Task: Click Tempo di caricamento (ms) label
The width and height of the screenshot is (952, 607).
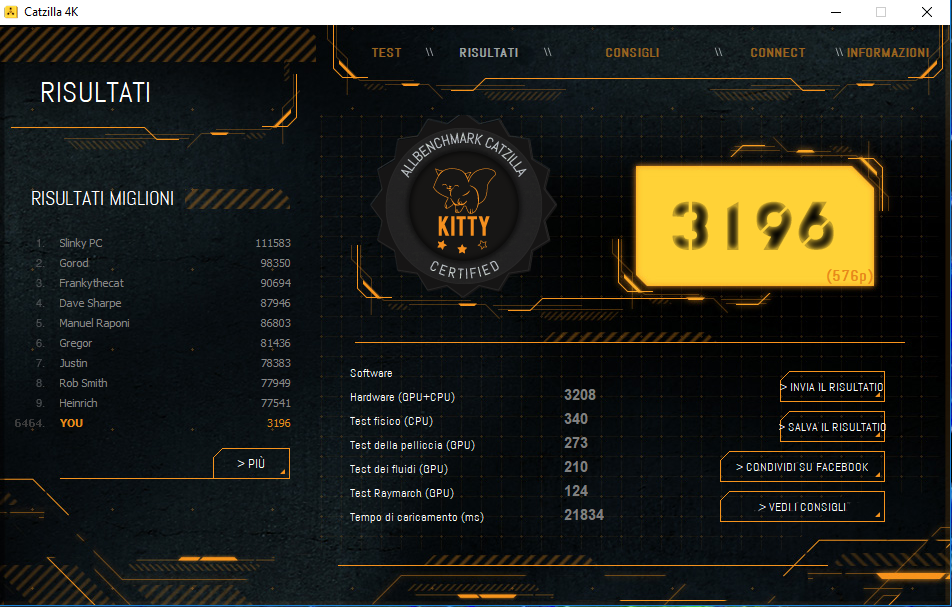Action: click(x=416, y=517)
